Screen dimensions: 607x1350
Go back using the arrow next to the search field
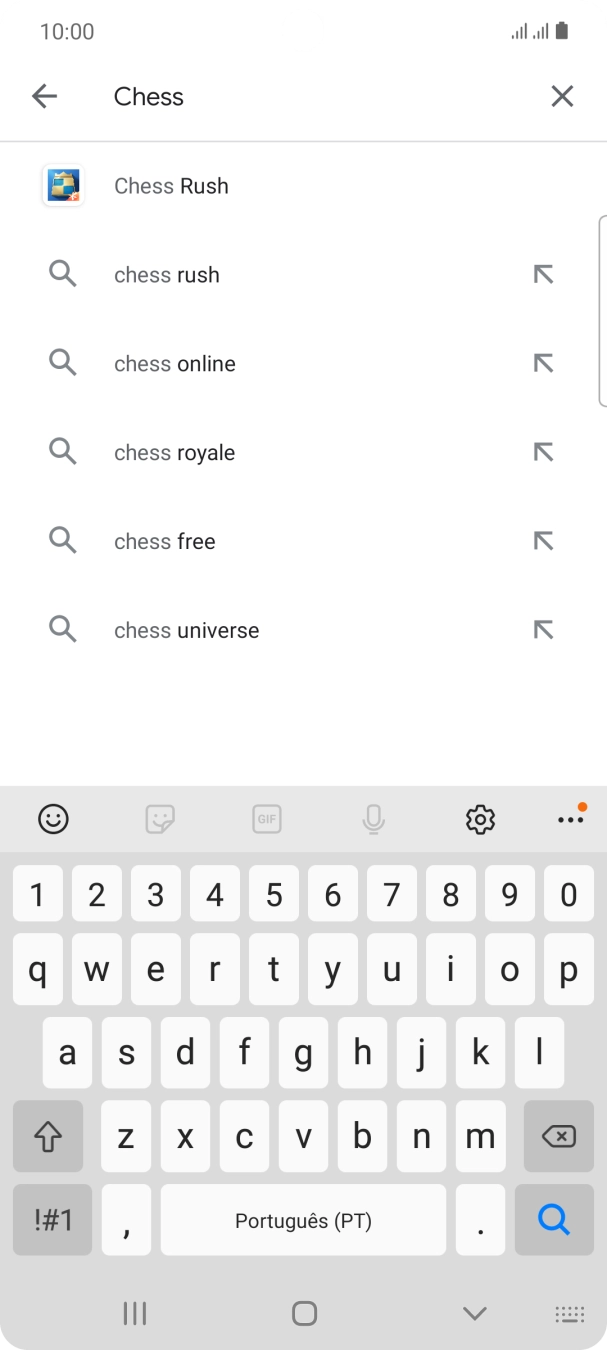point(45,96)
